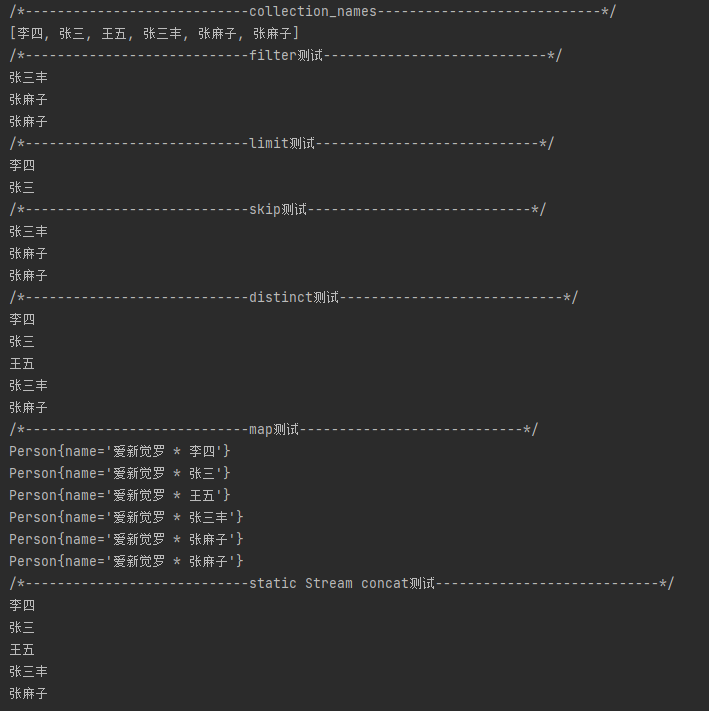The height and width of the screenshot is (711, 709).
Task: Click the static Stream concat测试 header
Action: (341, 584)
